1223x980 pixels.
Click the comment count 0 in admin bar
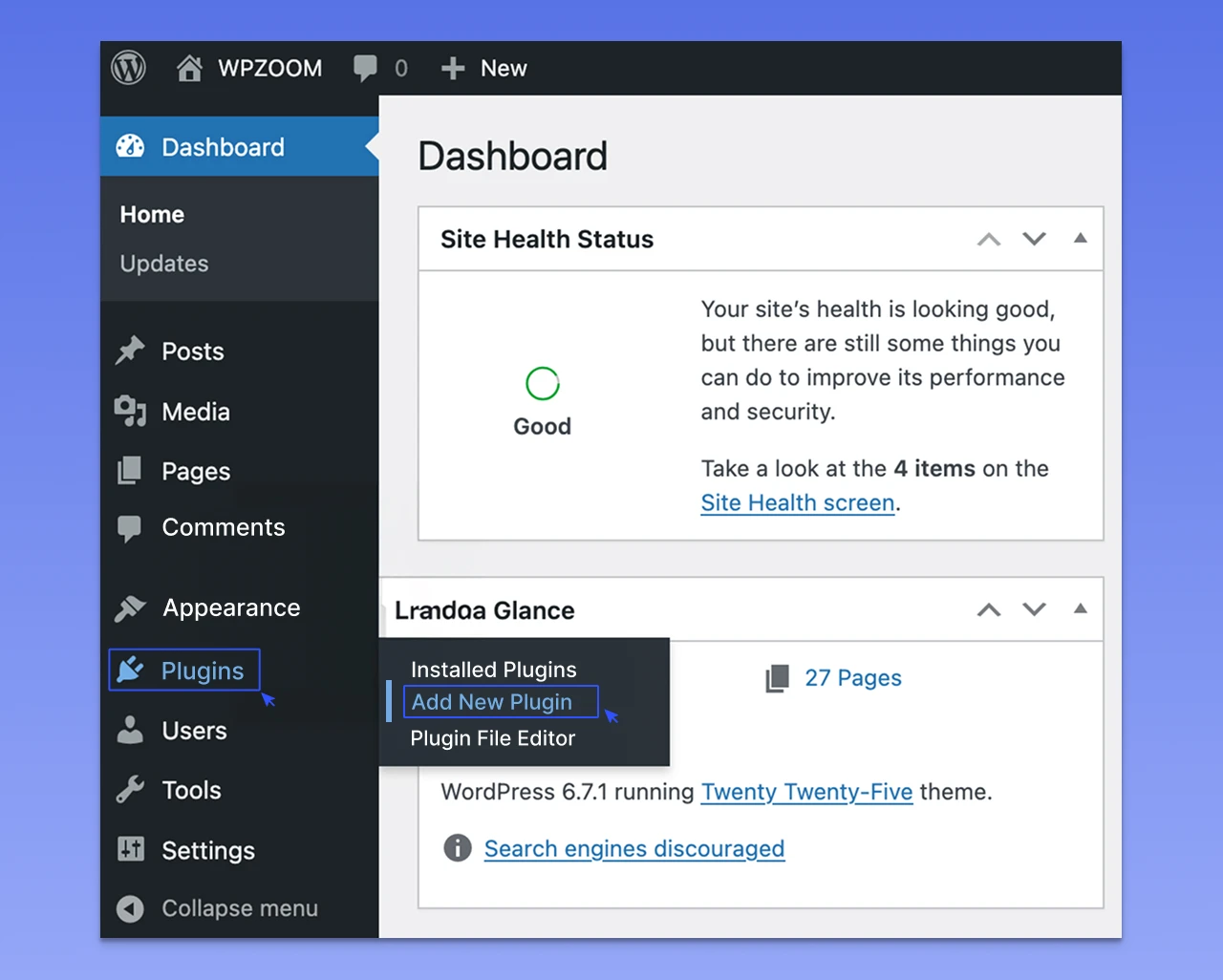pyautogui.click(x=401, y=69)
